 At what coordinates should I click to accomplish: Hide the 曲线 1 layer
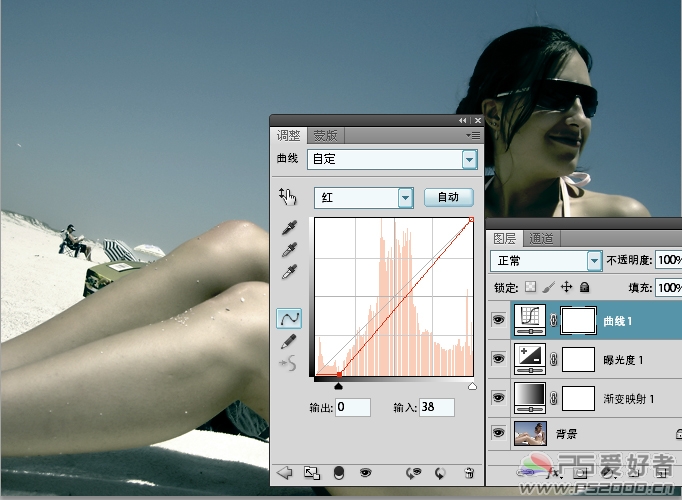click(498, 320)
